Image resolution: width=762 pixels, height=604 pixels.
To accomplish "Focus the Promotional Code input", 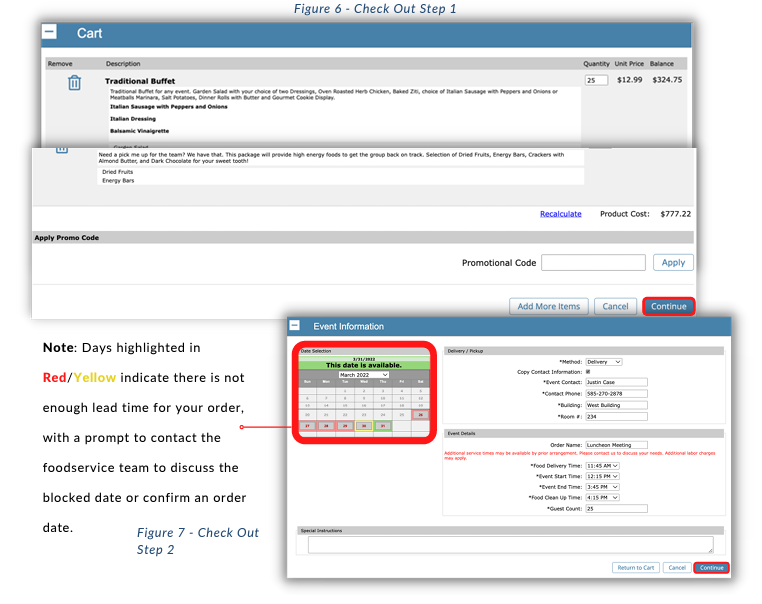I will click(x=593, y=262).
